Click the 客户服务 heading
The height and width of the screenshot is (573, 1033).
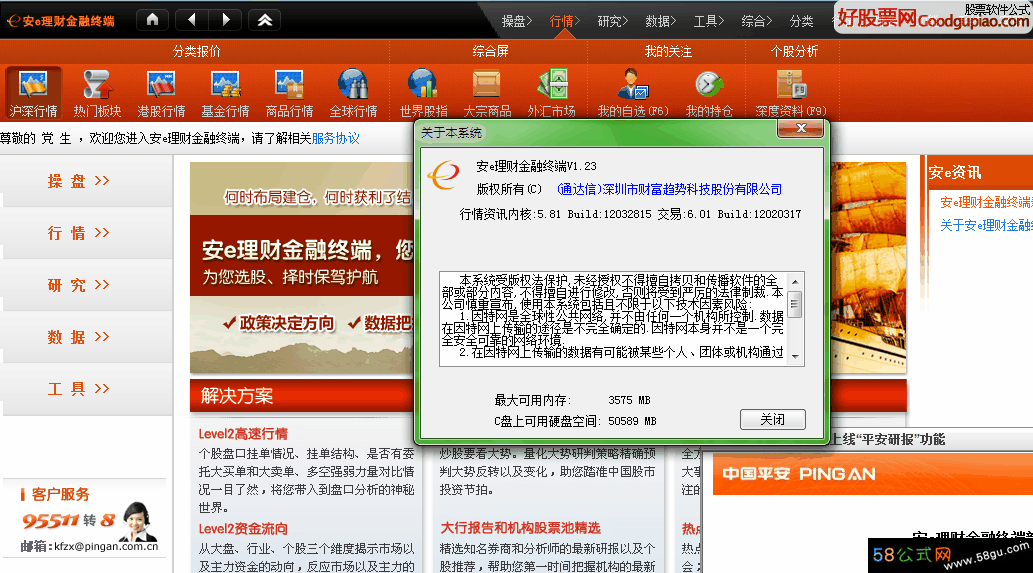[x=59, y=495]
